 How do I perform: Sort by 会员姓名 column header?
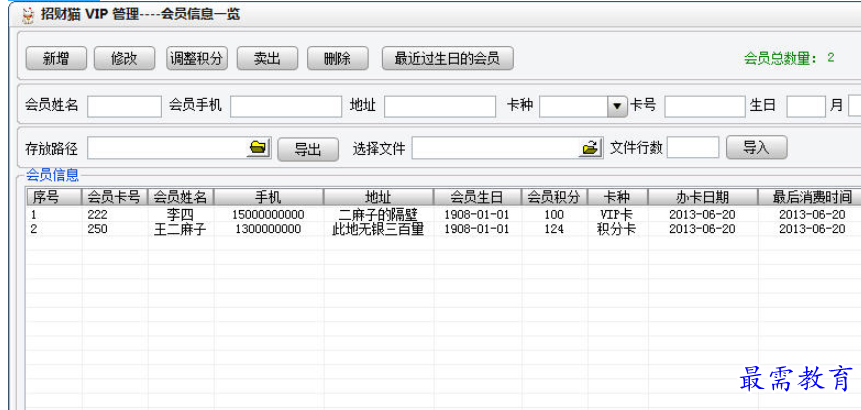181,197
